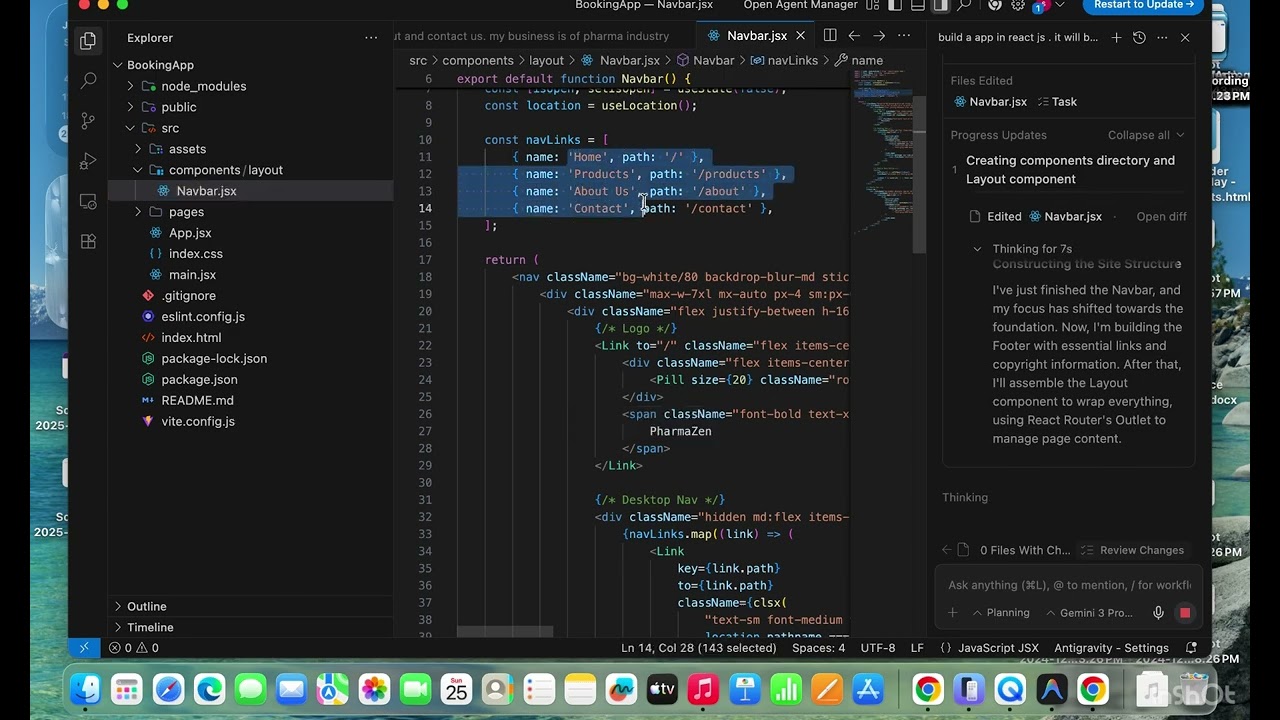Click navLinks breadcrumb segment
1280x720 pixels.
pos(784,60)
